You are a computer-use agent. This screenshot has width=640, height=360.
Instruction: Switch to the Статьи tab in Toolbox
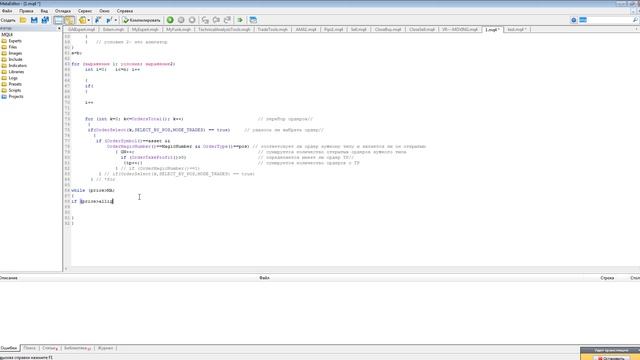click(x=50, y=348)
